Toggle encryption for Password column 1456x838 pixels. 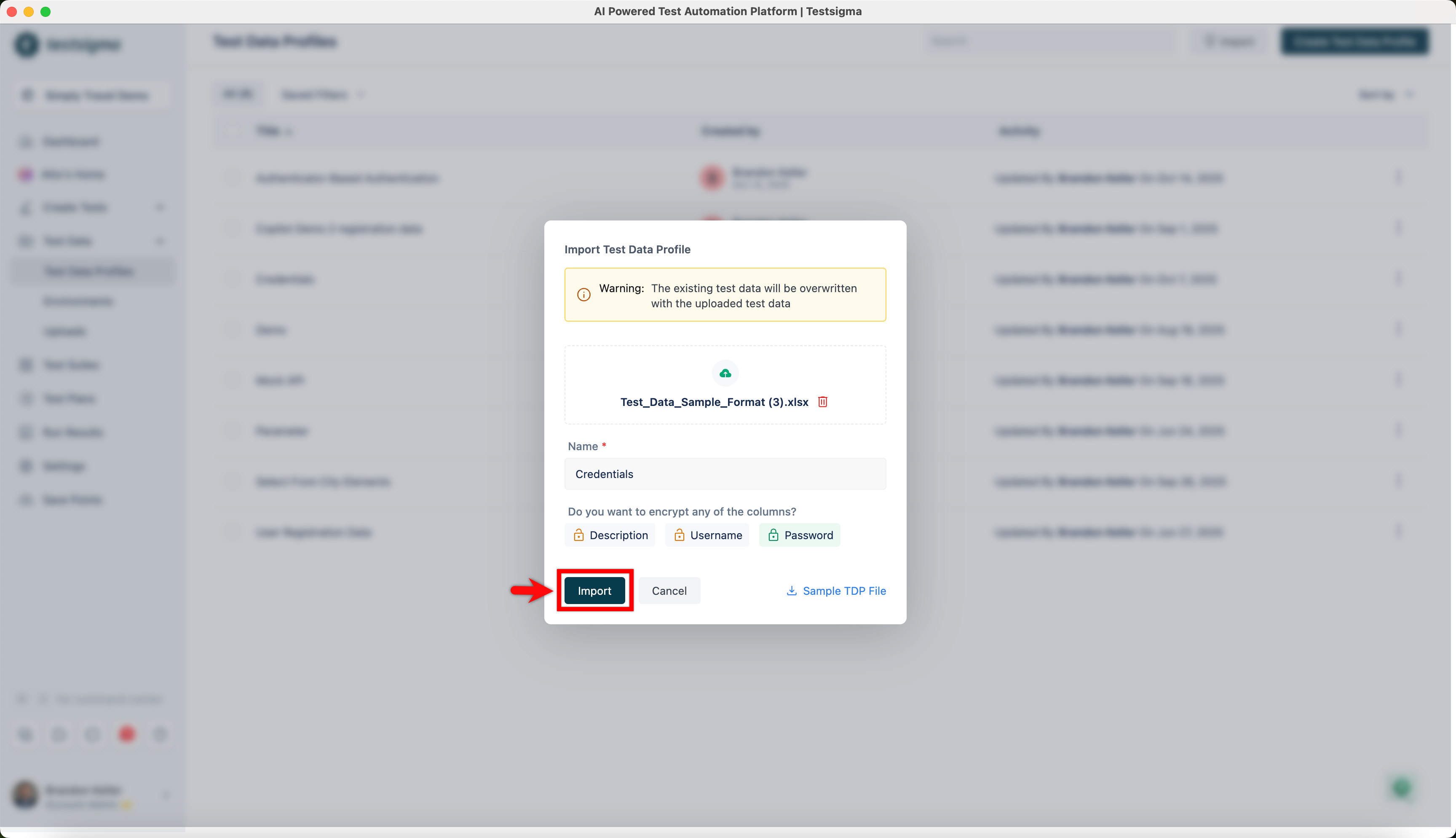tap(800, 535)
